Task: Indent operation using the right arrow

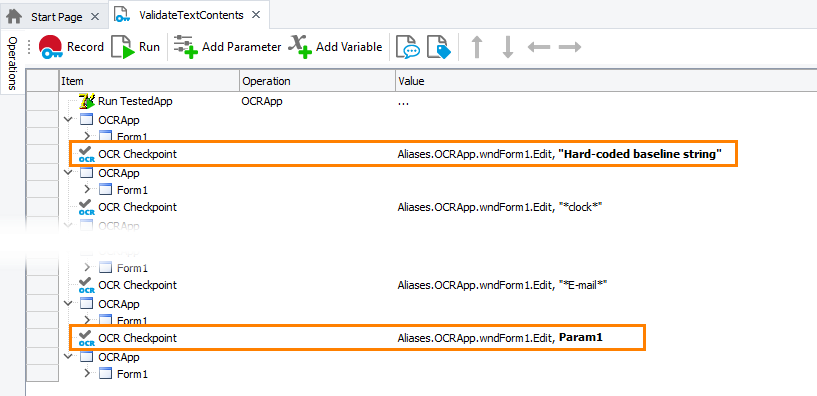Action: tap(570, 47)
